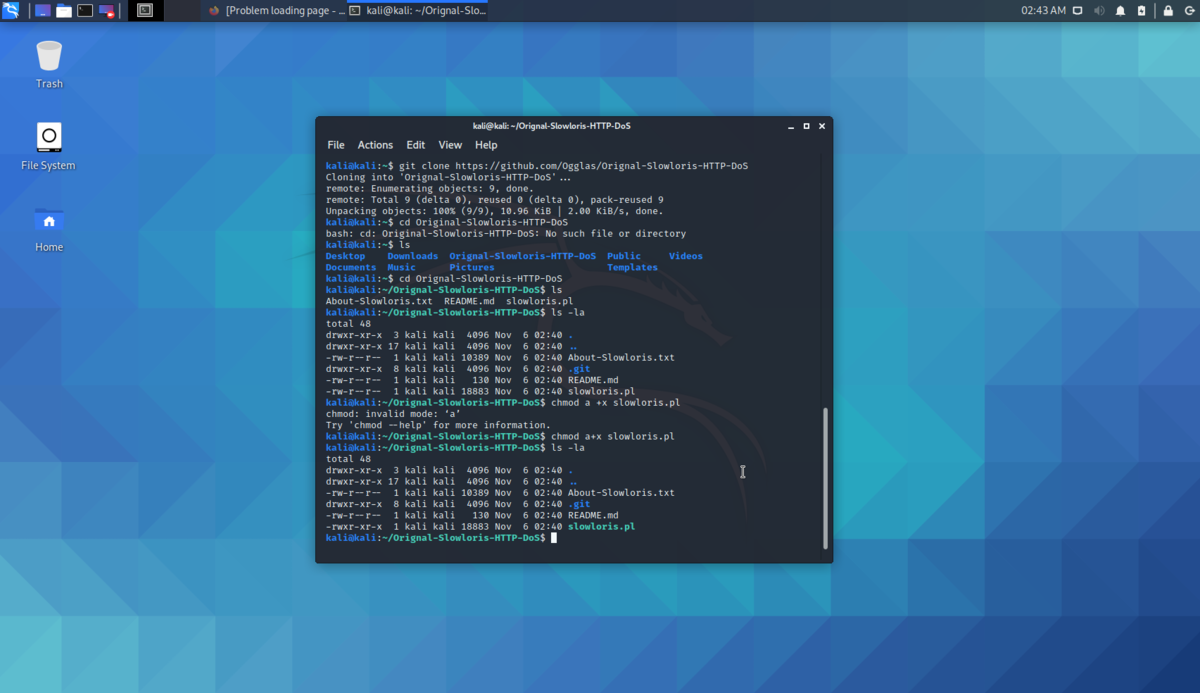Click Videos in the ls output
This screenshot has height=693, width=1200.
686,256
